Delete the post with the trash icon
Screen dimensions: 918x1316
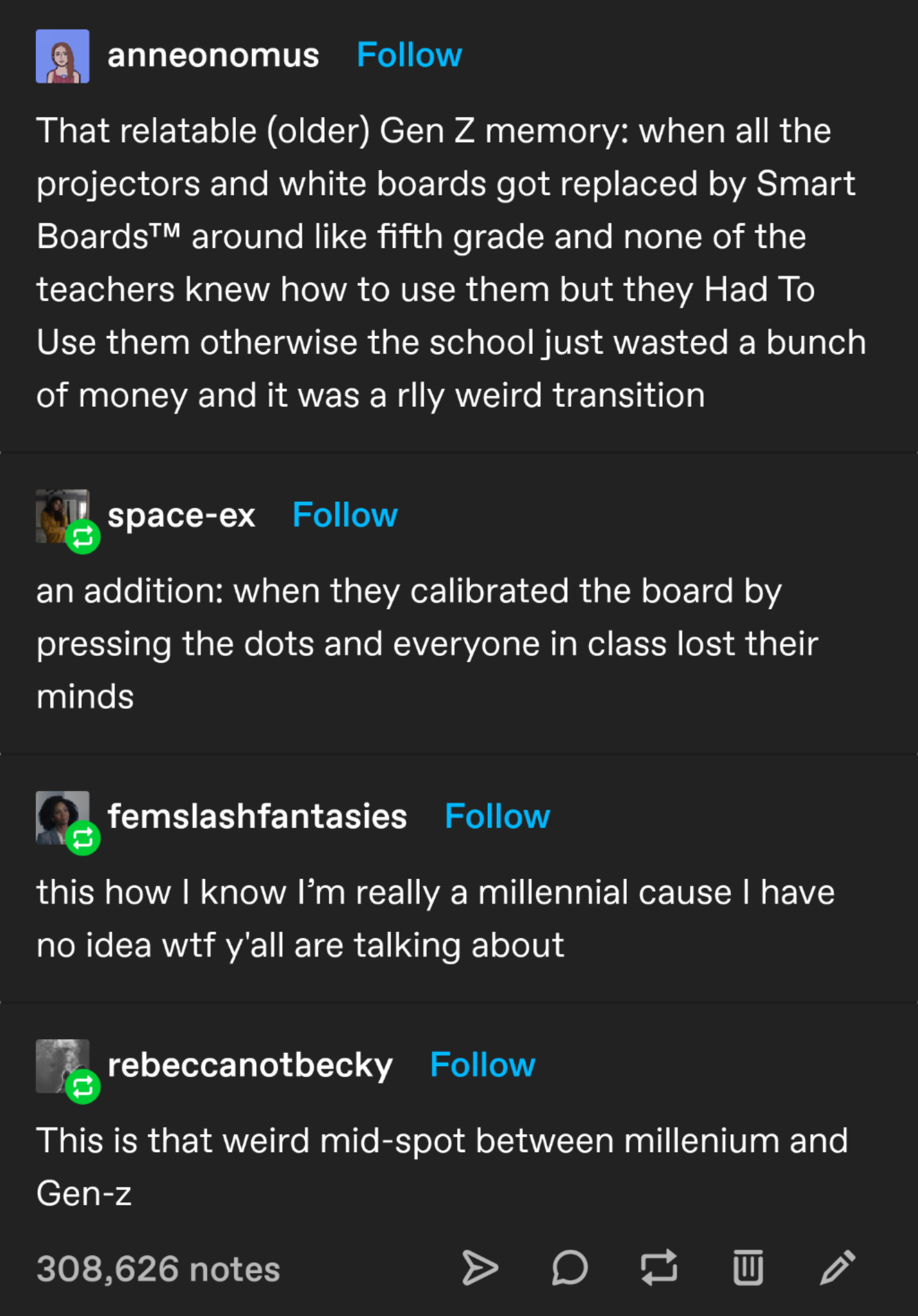[x=748, y=1268]
